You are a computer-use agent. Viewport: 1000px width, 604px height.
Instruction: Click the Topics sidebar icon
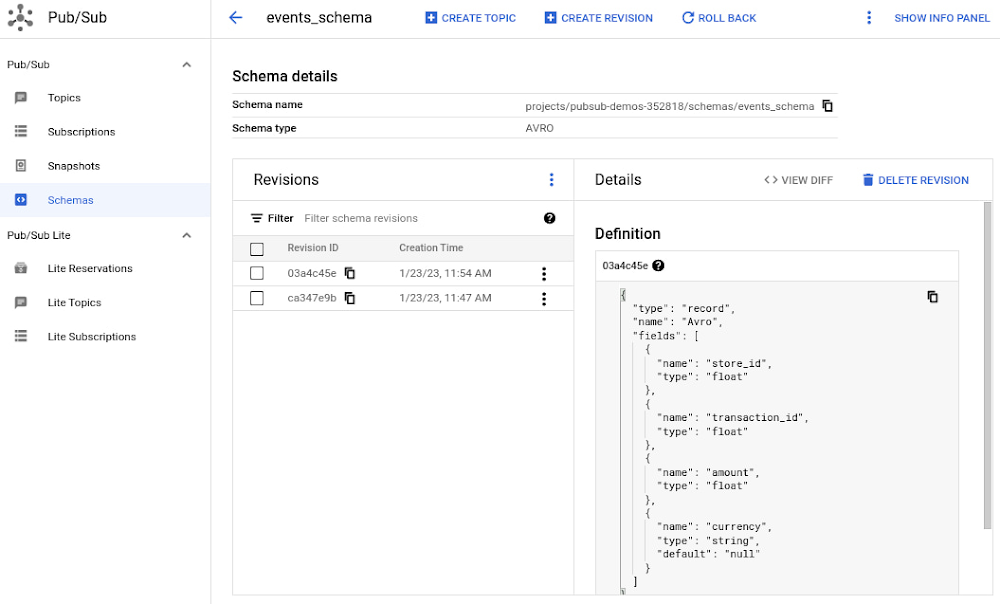coord(21,98)
